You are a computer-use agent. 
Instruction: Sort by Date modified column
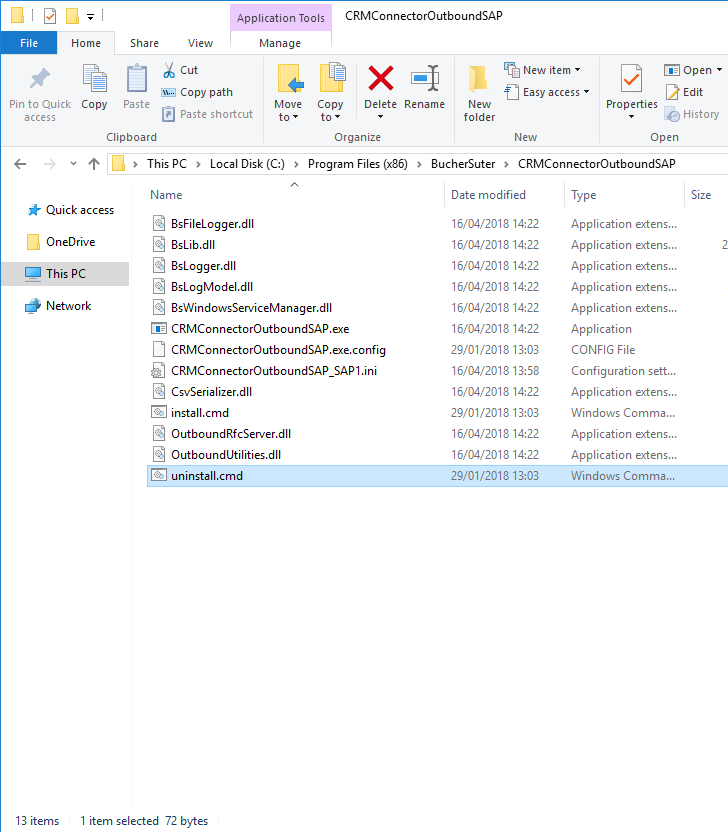(x=488, y=195)
